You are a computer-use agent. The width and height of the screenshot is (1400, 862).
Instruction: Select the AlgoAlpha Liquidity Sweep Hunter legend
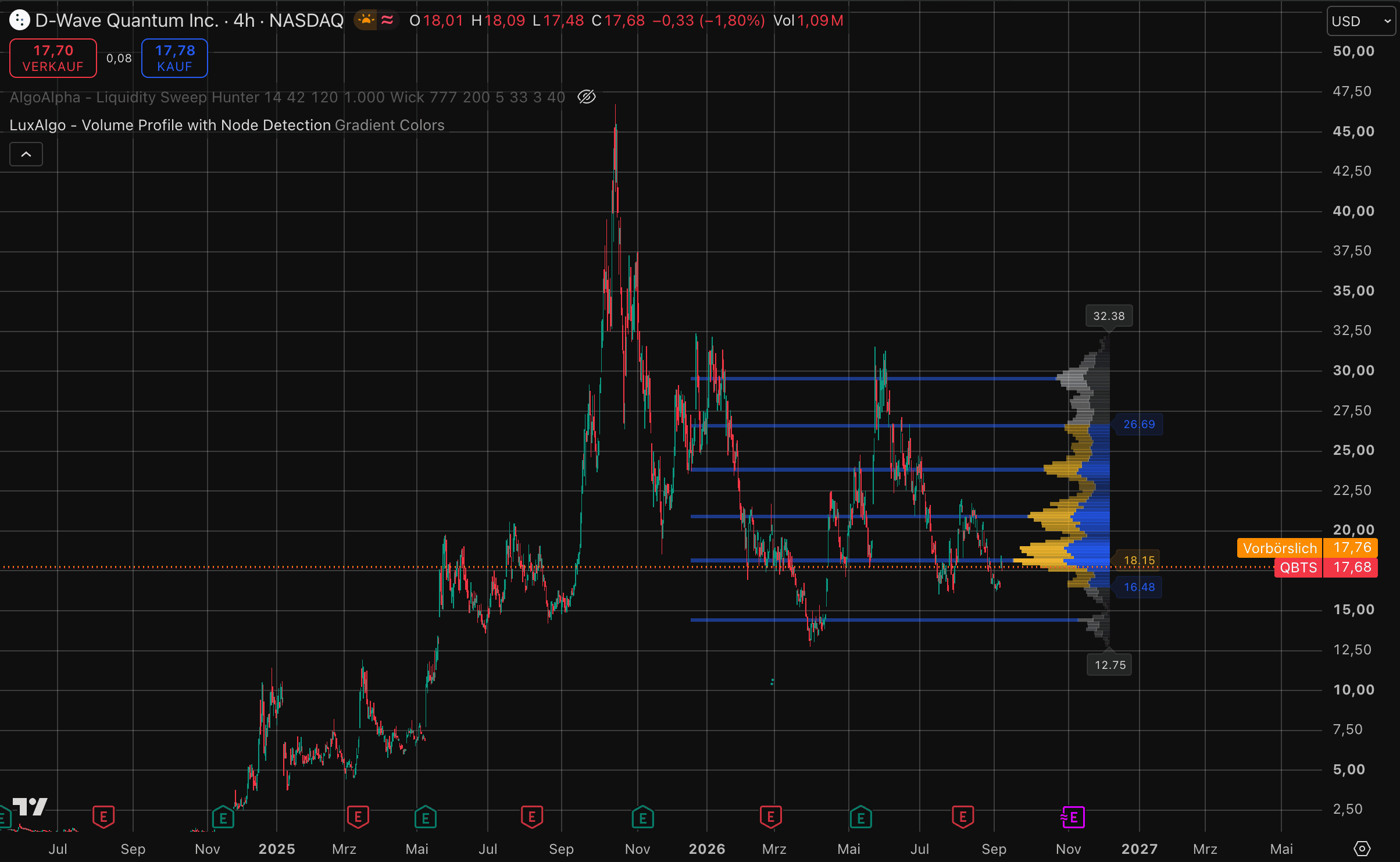pos(287,97)
